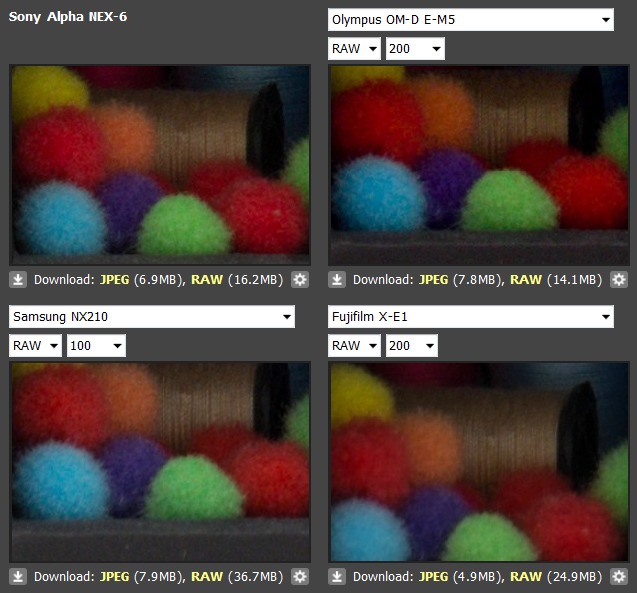The image size is (637, 593).
Task: Expand the Samsung NX210 camera dropdown
Action: tap(152, 317)
